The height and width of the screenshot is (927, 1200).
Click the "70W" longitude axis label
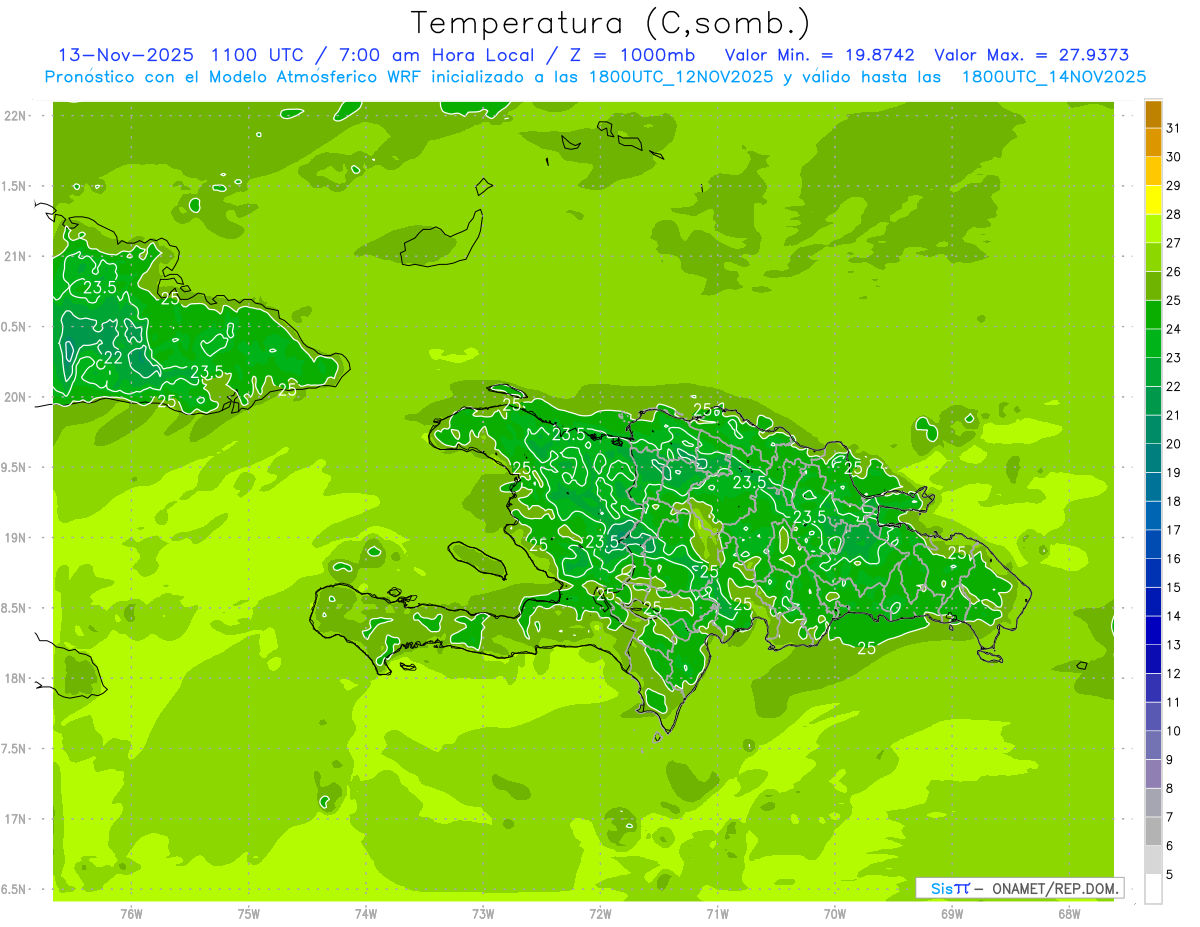click(835, 913)
